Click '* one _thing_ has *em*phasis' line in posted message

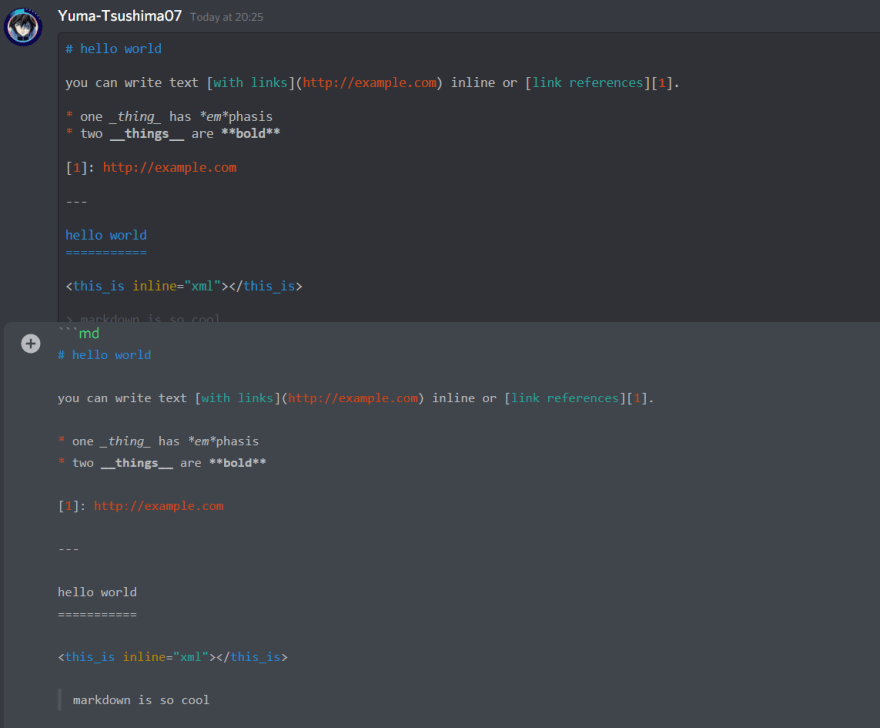point(169,116)
